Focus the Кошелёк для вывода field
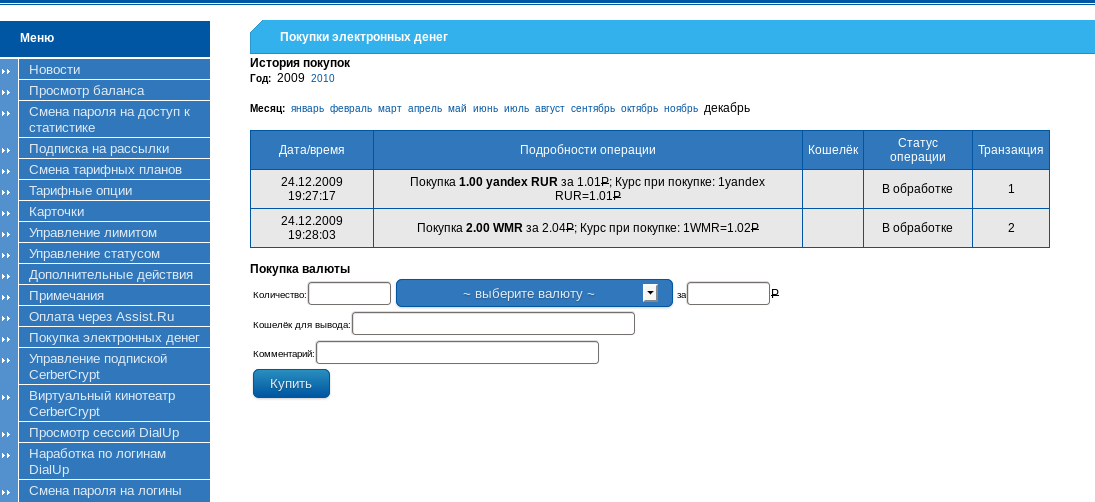The image size is (1095, 502). [x=493, y=324]
